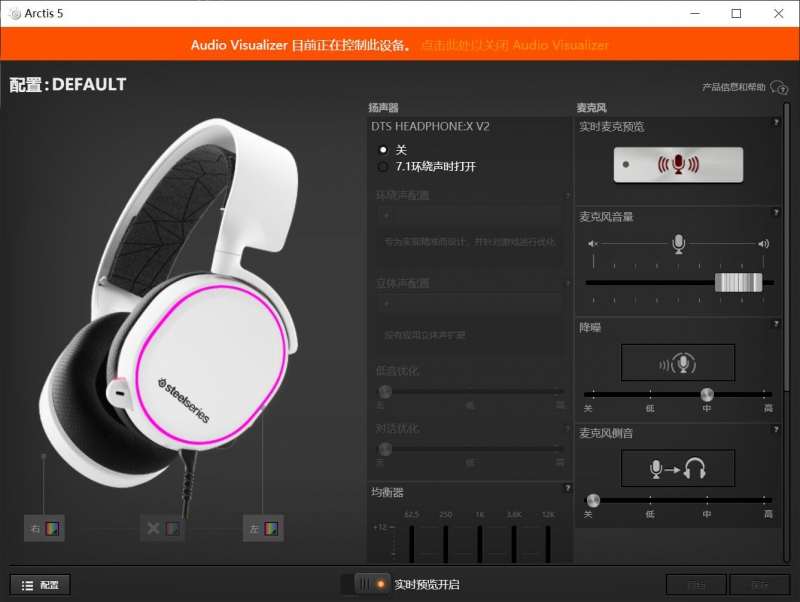
Task: Click the 配置: DEFAULT title
Action: pyautogui.click(x=68, y=85)
